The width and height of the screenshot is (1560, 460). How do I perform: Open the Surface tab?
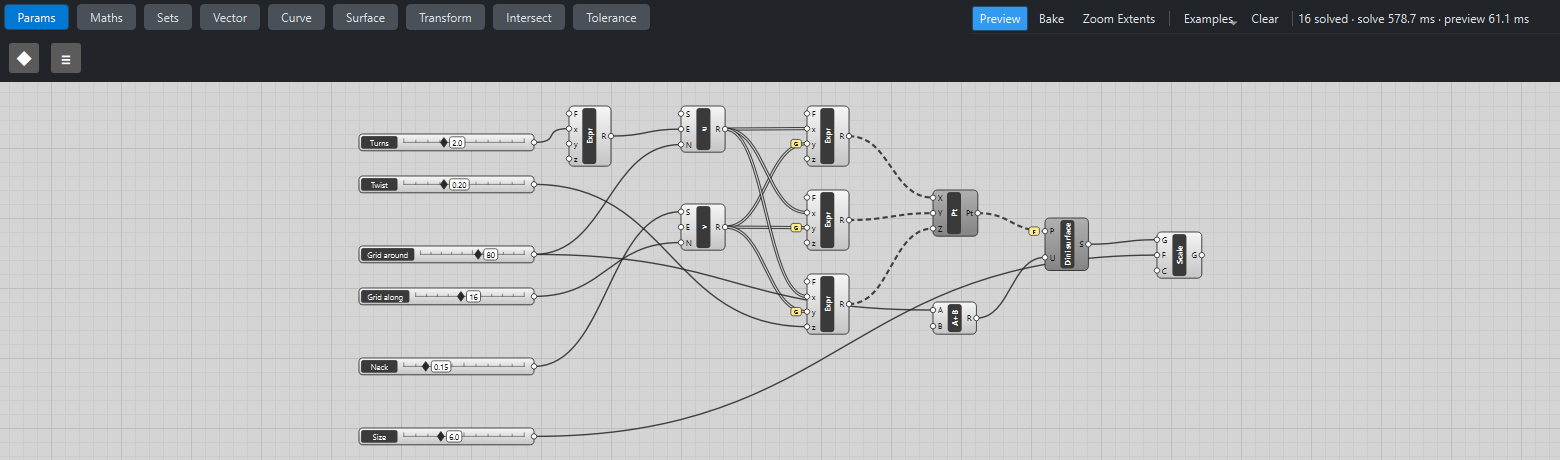pyautogui.click(x=365, y=17)
